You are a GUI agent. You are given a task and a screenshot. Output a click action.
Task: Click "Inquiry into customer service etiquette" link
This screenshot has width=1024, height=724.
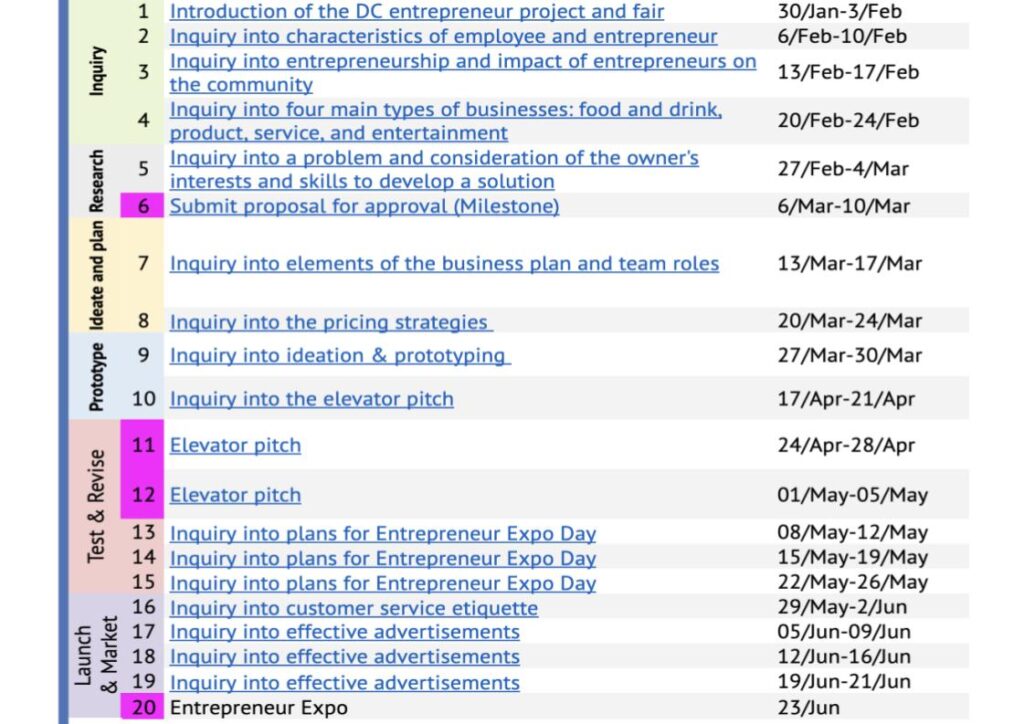pyautogui.click(x=353, y=608)
